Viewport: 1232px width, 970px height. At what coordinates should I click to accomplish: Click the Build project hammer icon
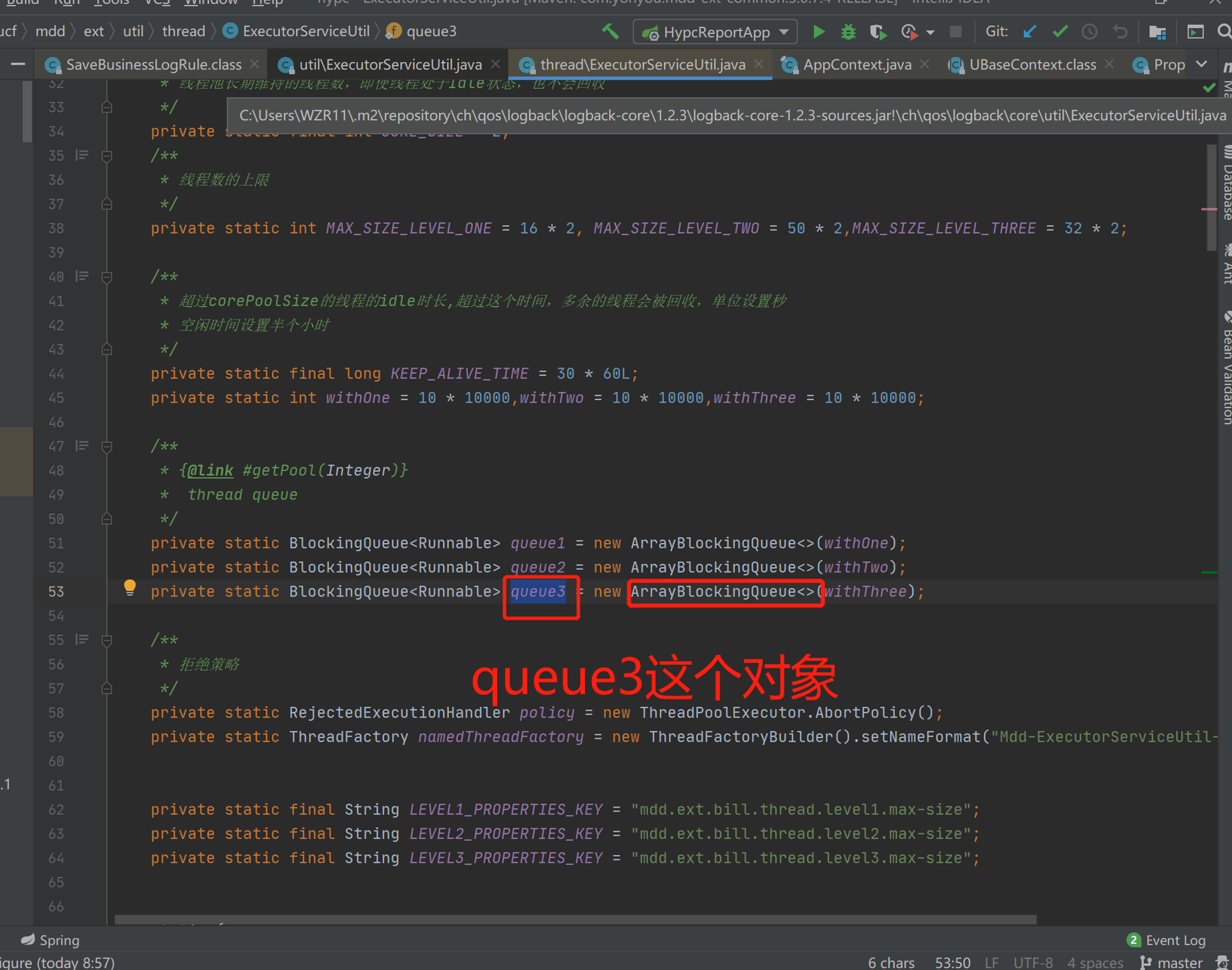[610, 31]
